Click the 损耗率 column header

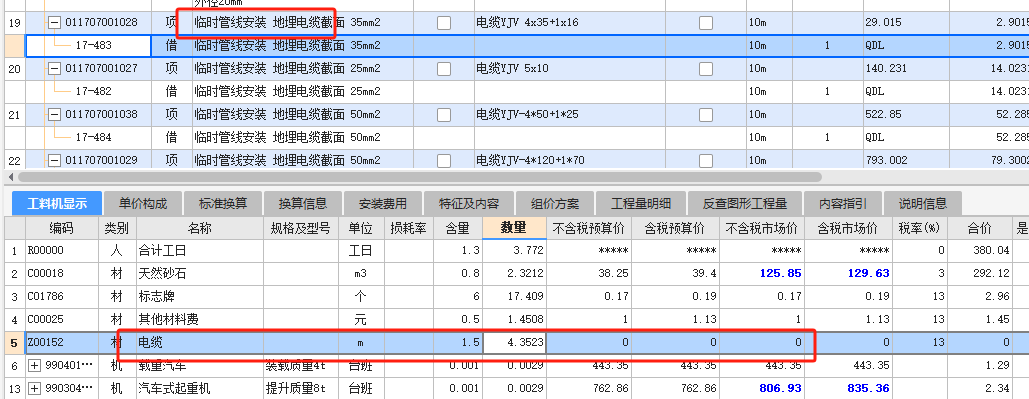click(x=408, y=228)
